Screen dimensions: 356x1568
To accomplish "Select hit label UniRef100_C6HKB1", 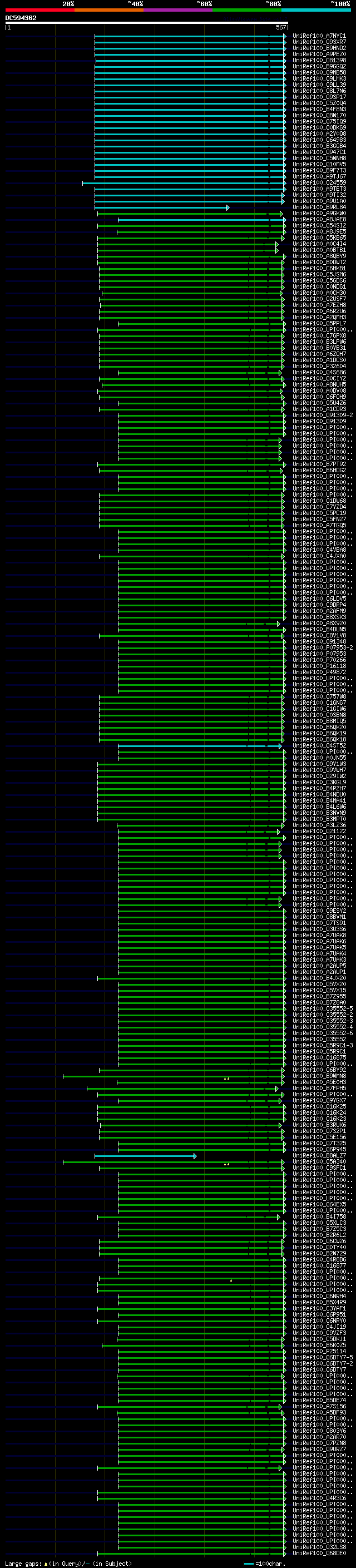I will point(319,269).
